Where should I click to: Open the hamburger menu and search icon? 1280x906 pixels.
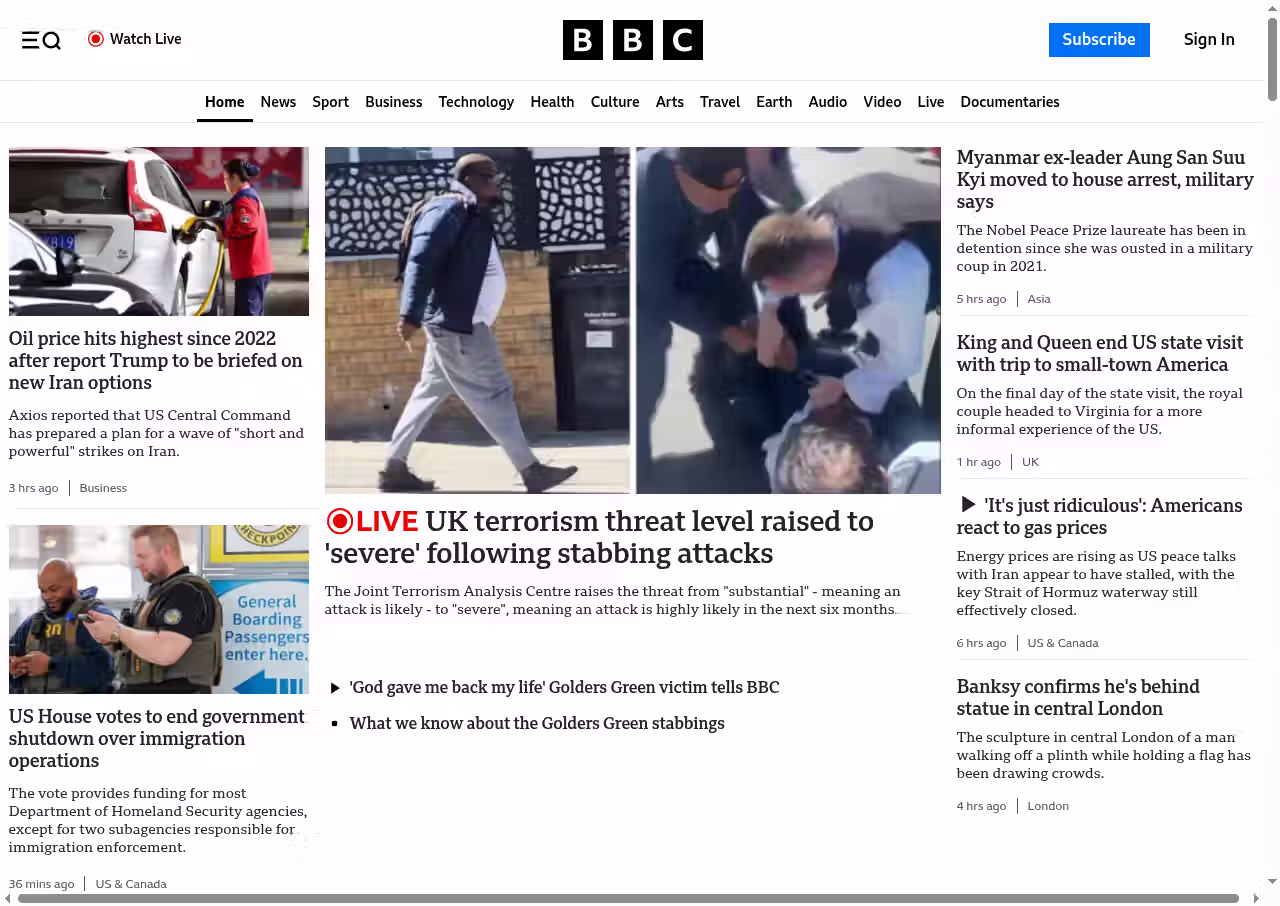pos(41,40)
